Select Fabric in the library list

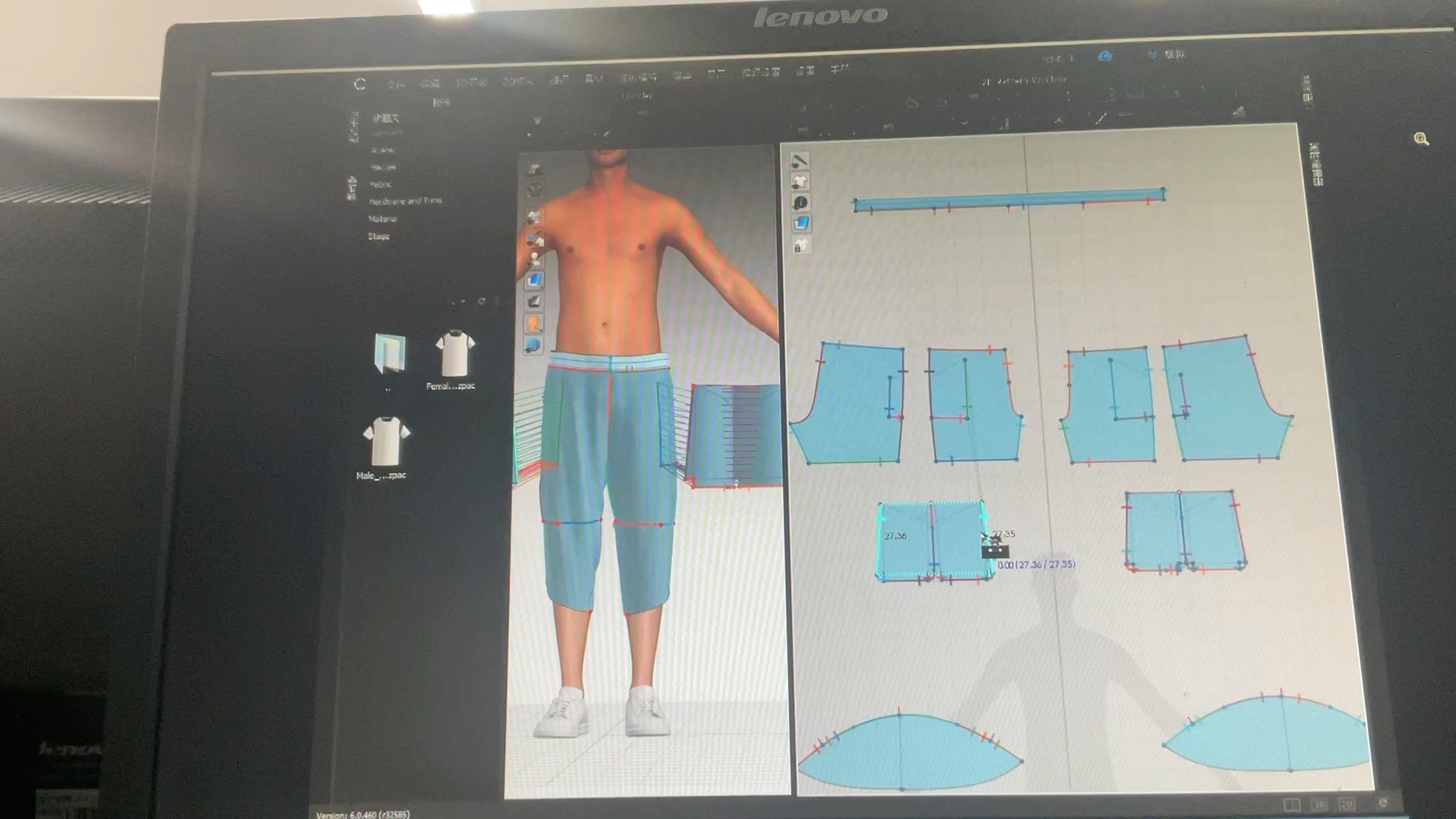click(x=381, y=184)
